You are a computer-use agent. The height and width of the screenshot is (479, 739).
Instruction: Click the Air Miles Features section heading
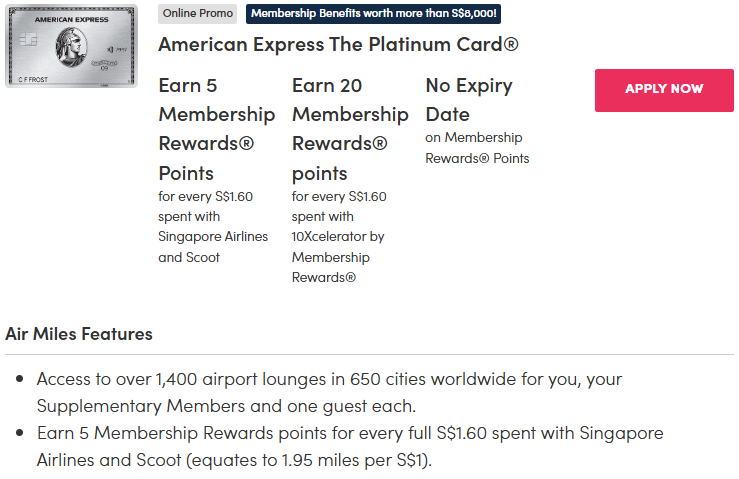[79, 334]
